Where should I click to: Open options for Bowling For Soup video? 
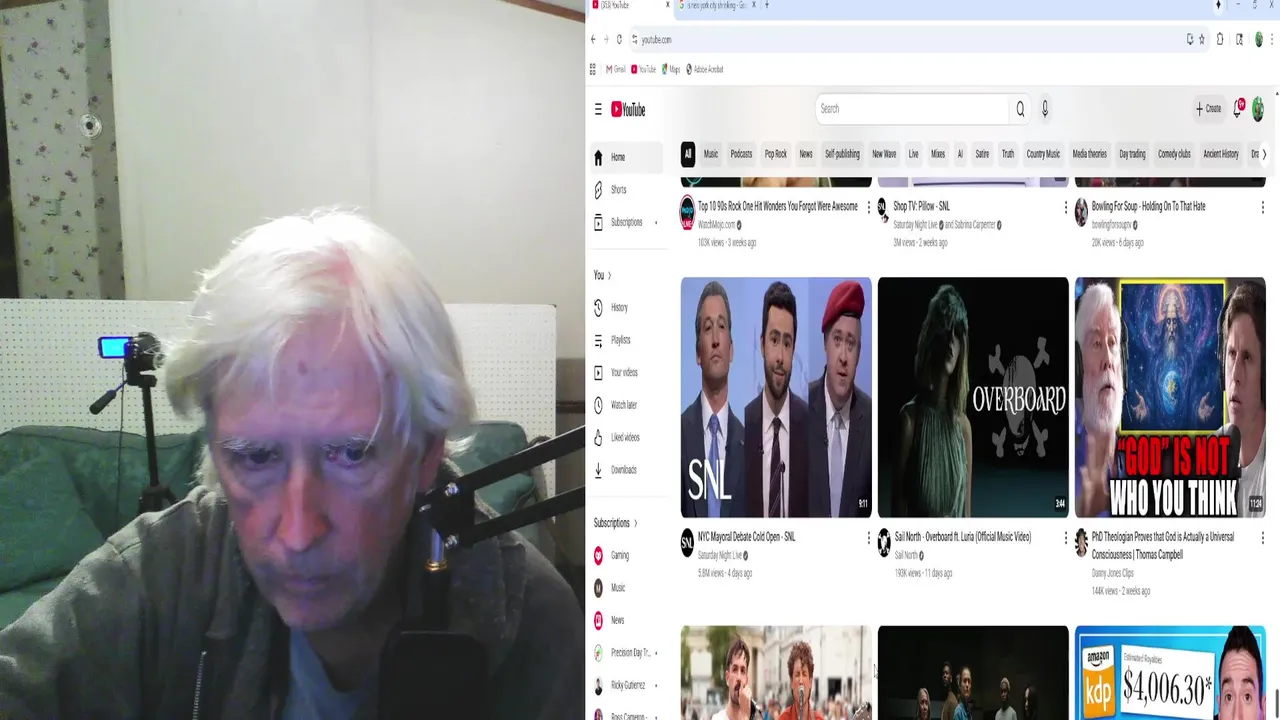tap(1262, 207)
